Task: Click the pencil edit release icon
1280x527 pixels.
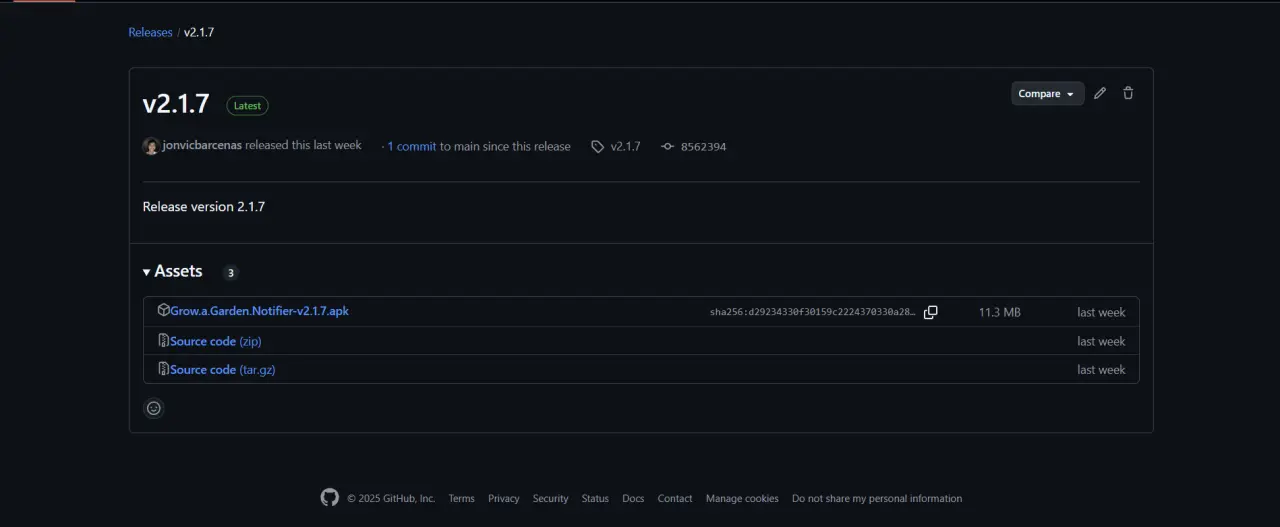Action: [x=1100, y=93]
